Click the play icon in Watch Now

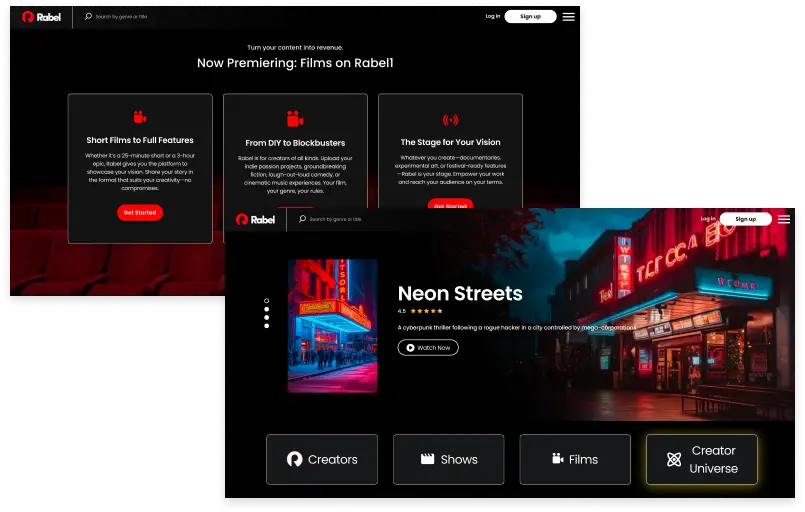pyautogui.click(x=410, y=348)
